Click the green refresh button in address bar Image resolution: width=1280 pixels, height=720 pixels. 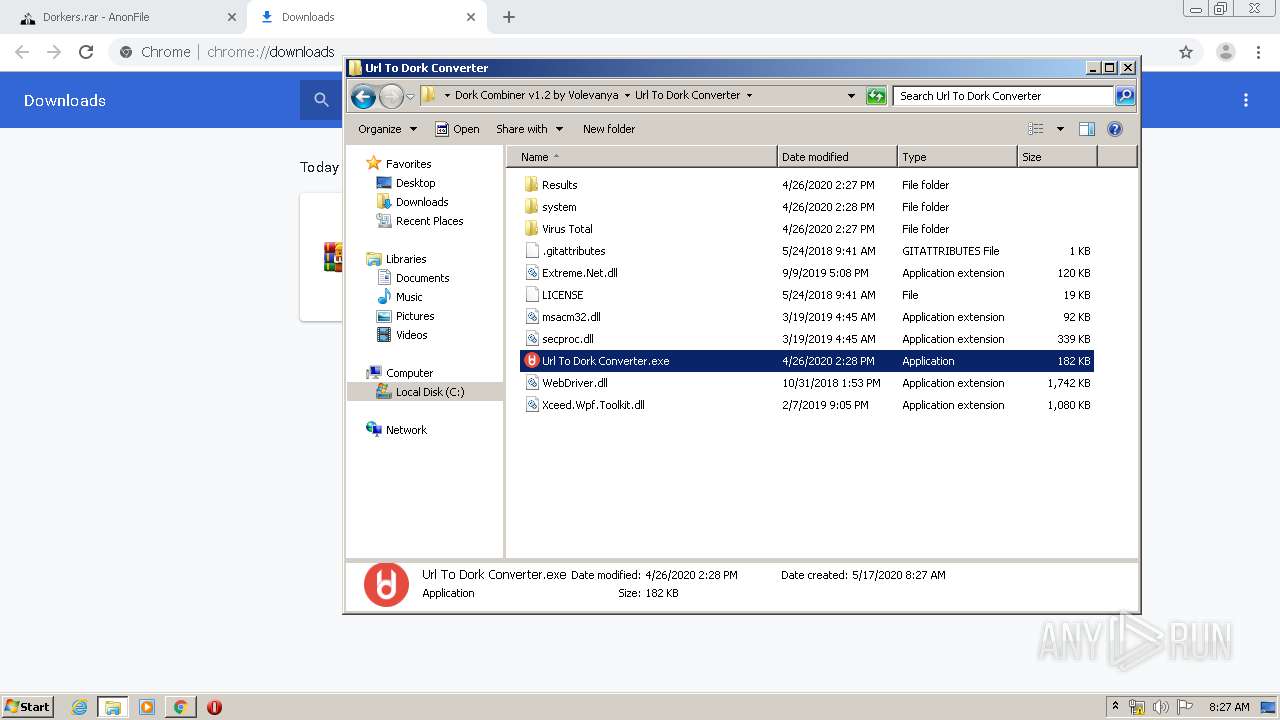[x=876, y=96]
